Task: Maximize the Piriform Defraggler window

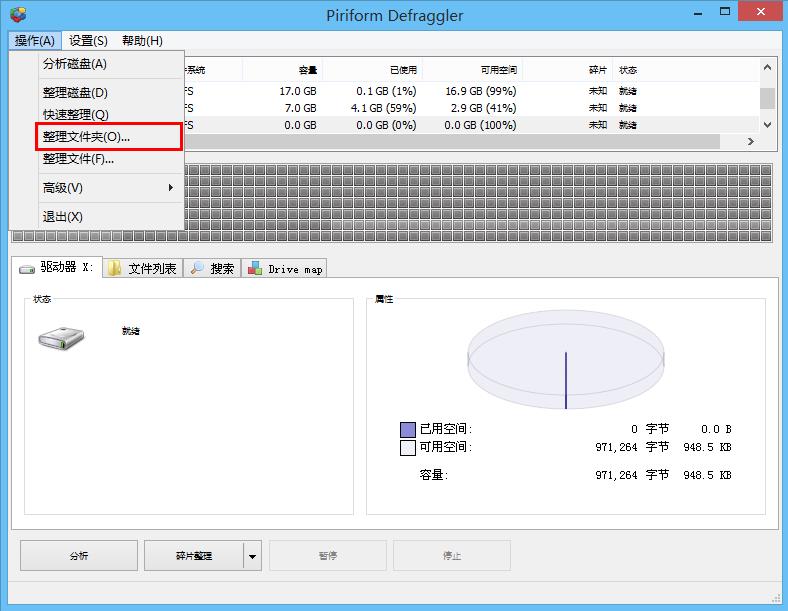Action: tap(724, 12)
